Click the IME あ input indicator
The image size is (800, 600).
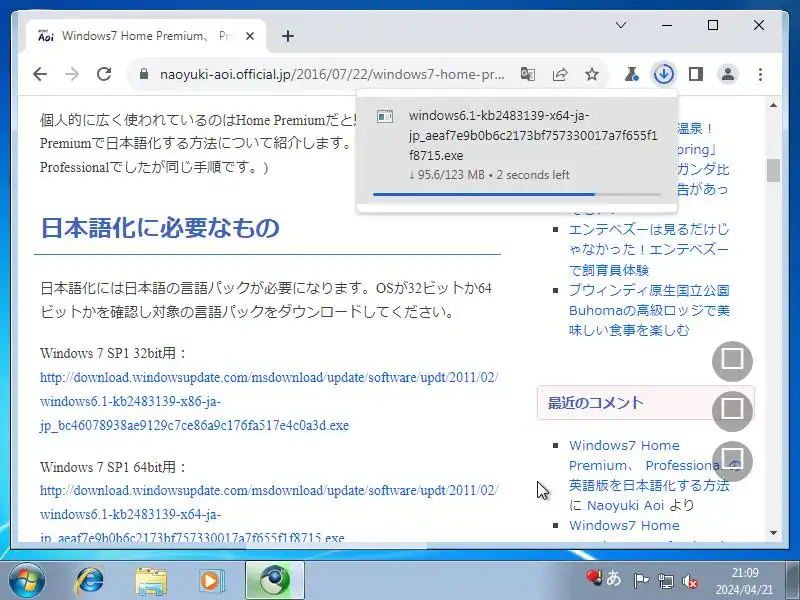[614, 578]
